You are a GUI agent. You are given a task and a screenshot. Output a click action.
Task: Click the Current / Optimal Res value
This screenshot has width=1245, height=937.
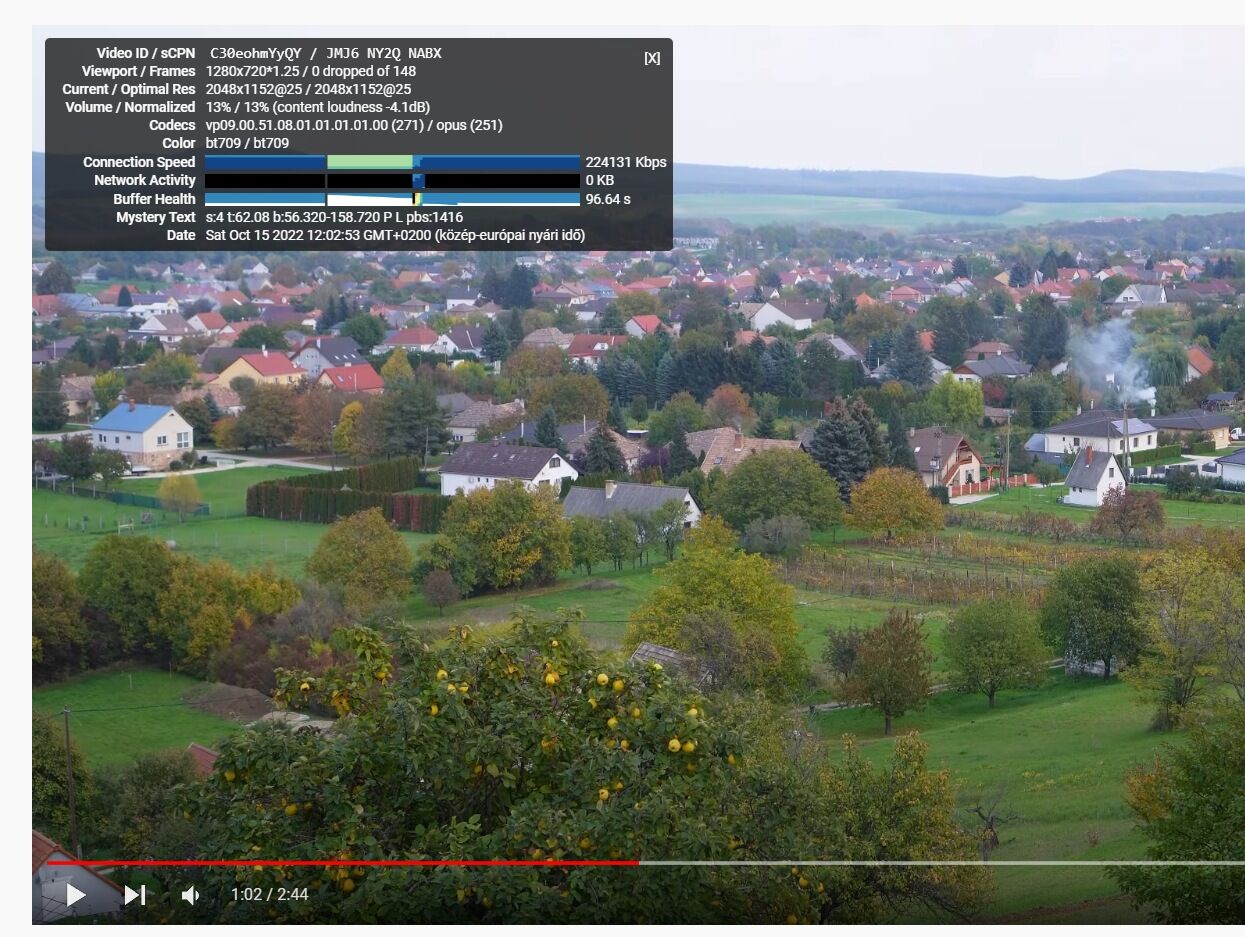(308, 89)
